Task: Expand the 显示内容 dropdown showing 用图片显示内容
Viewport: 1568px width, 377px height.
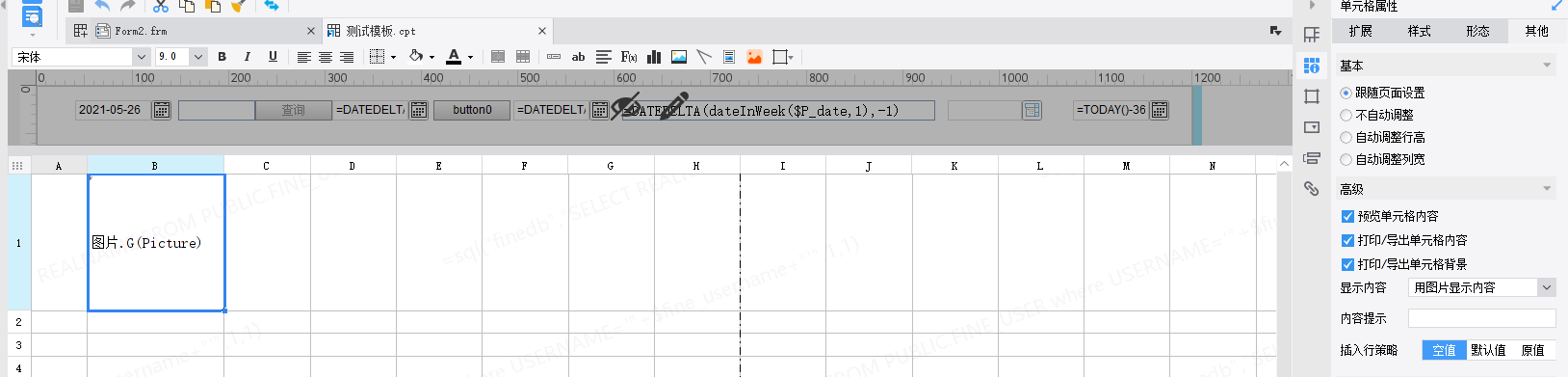Action: 1481,287
